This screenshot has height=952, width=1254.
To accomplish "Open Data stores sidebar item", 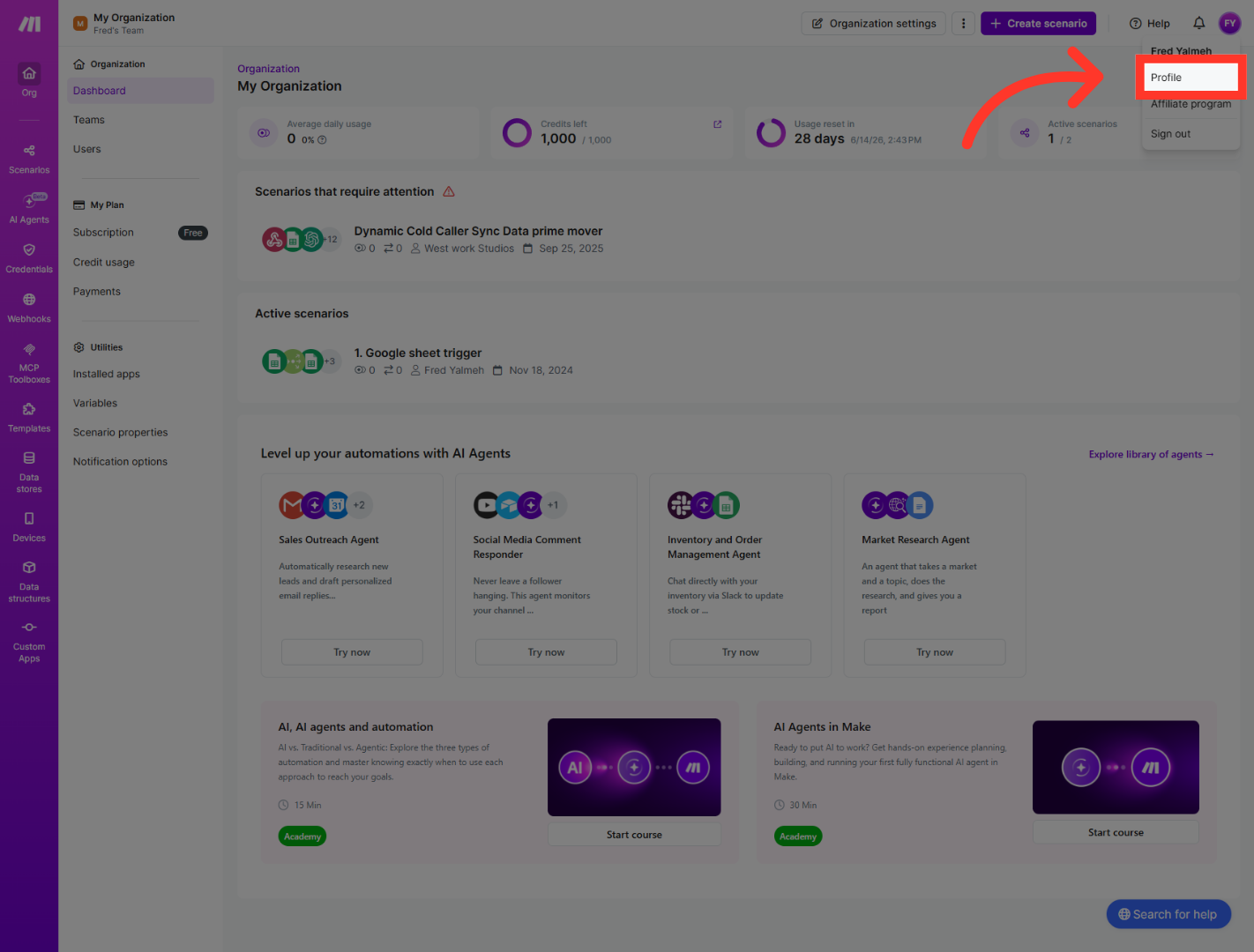I will coord(29,472).
